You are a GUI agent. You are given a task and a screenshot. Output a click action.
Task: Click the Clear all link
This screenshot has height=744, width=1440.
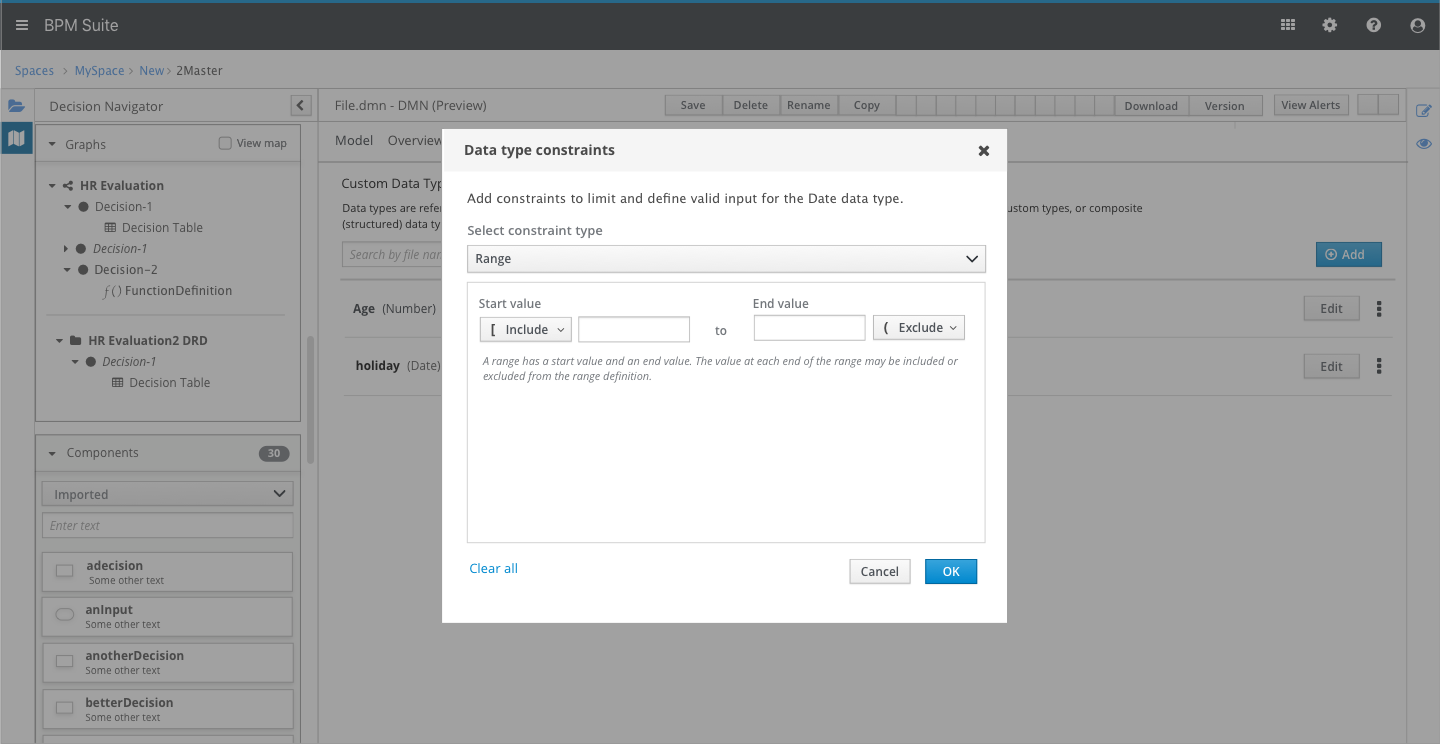coord(494,569)
